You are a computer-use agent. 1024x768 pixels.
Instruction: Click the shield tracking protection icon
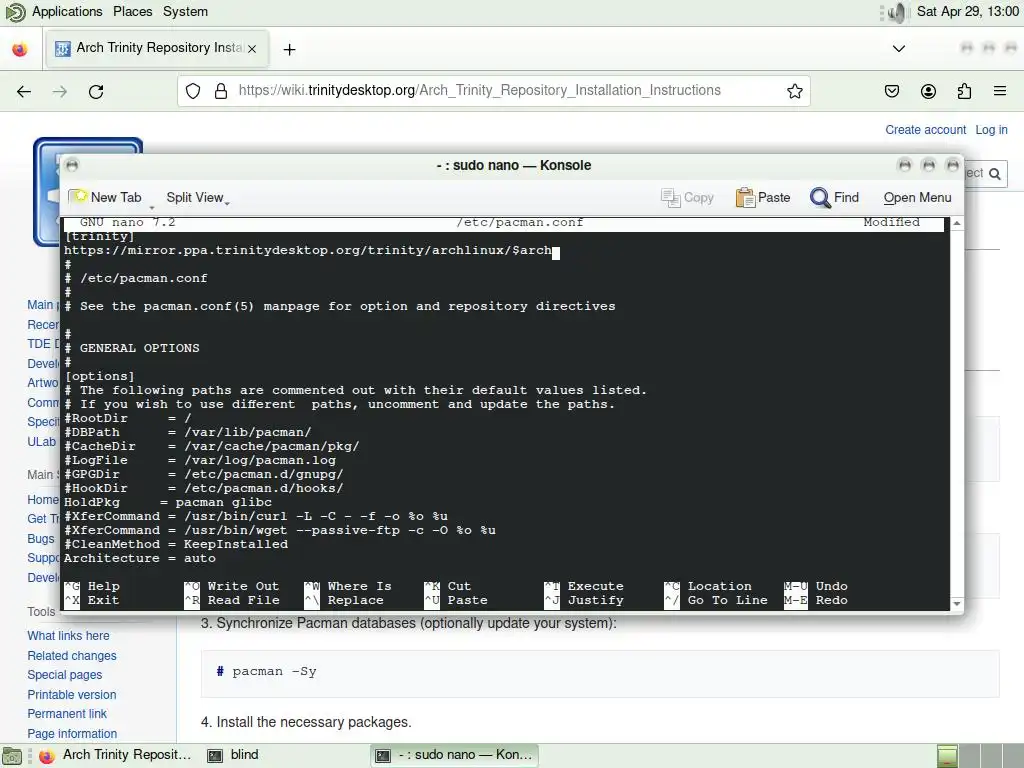(193, 91)
